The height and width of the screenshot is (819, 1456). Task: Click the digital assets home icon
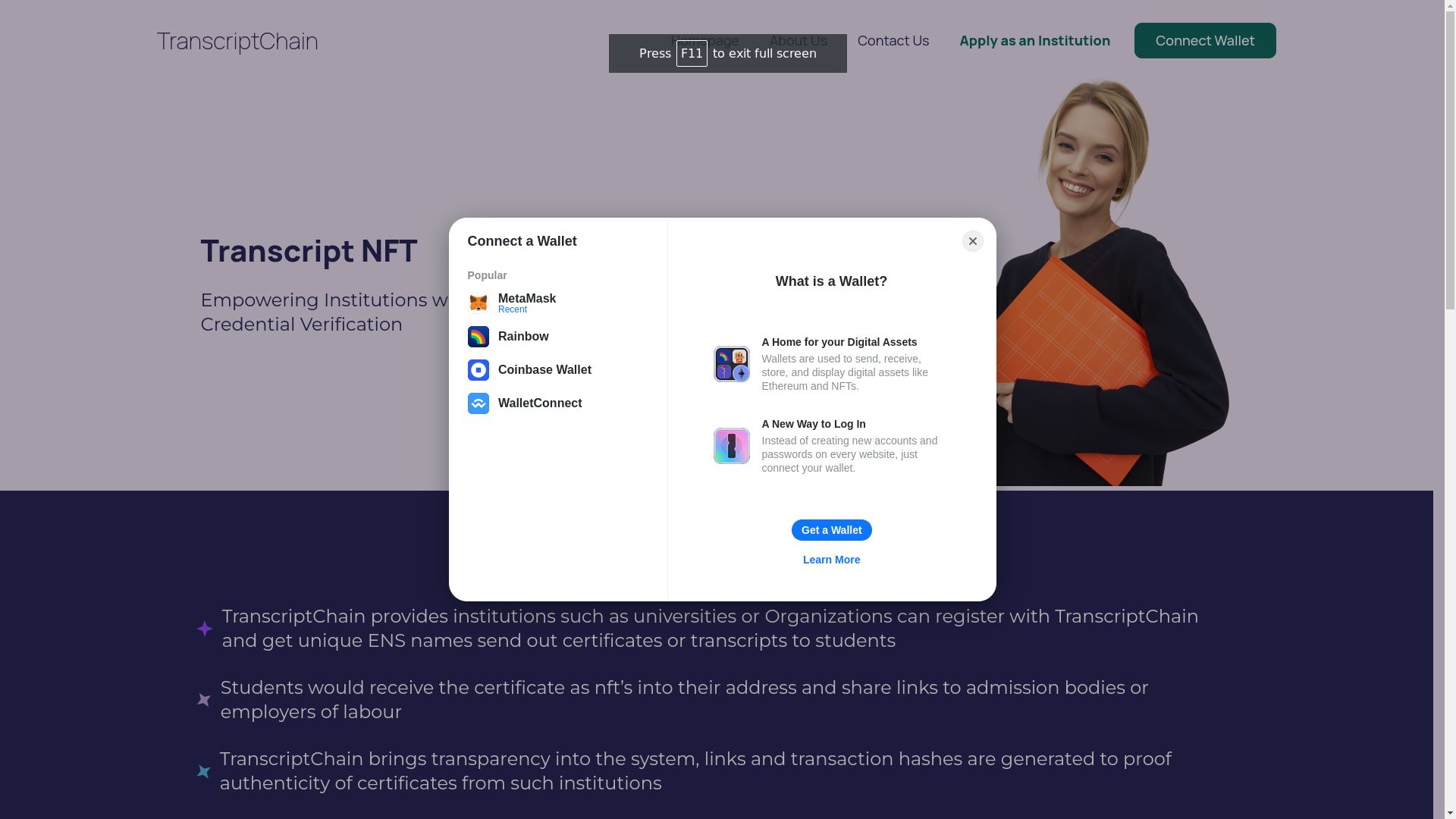click(731, 364)
